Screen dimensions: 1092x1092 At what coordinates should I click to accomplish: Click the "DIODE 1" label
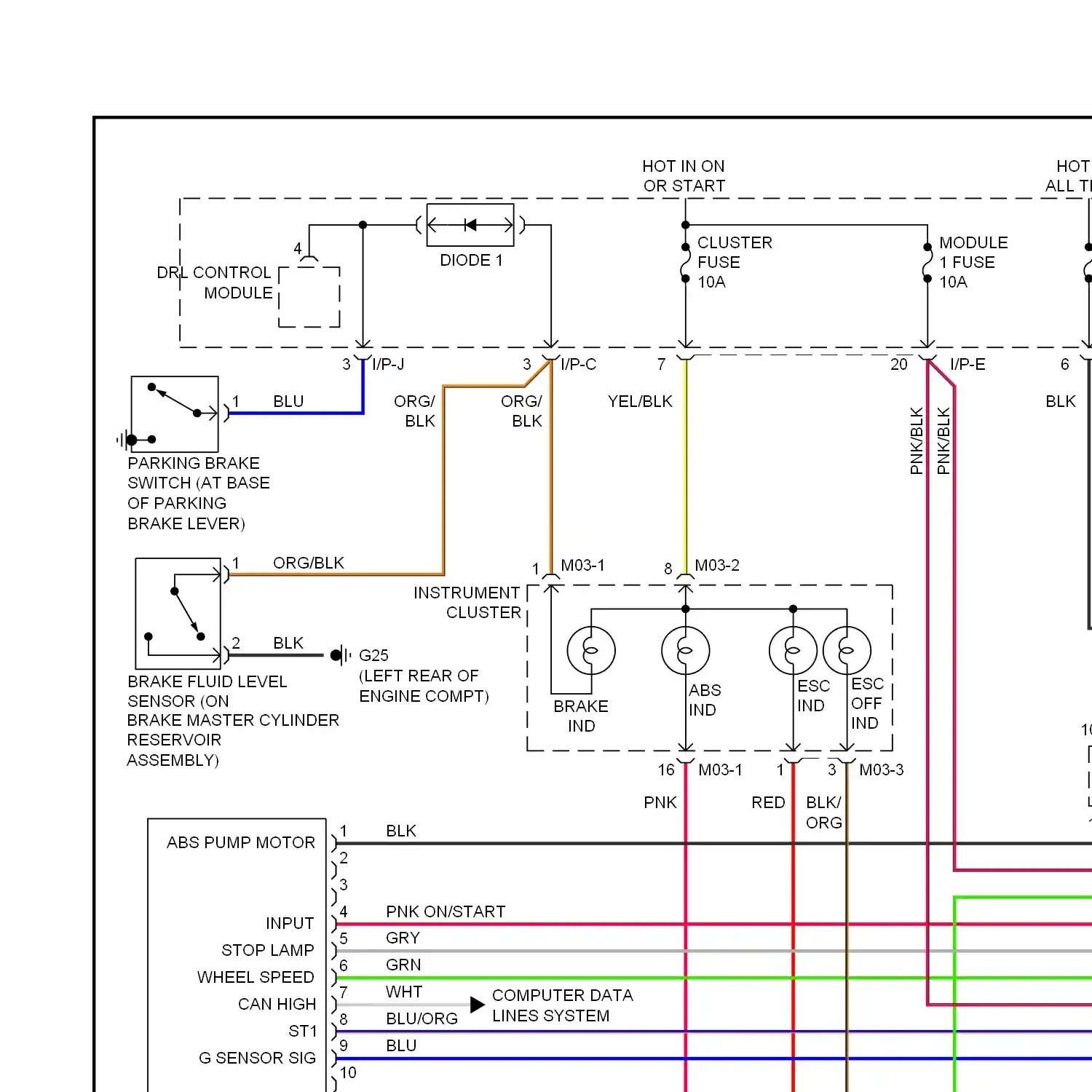pos(471,261)
